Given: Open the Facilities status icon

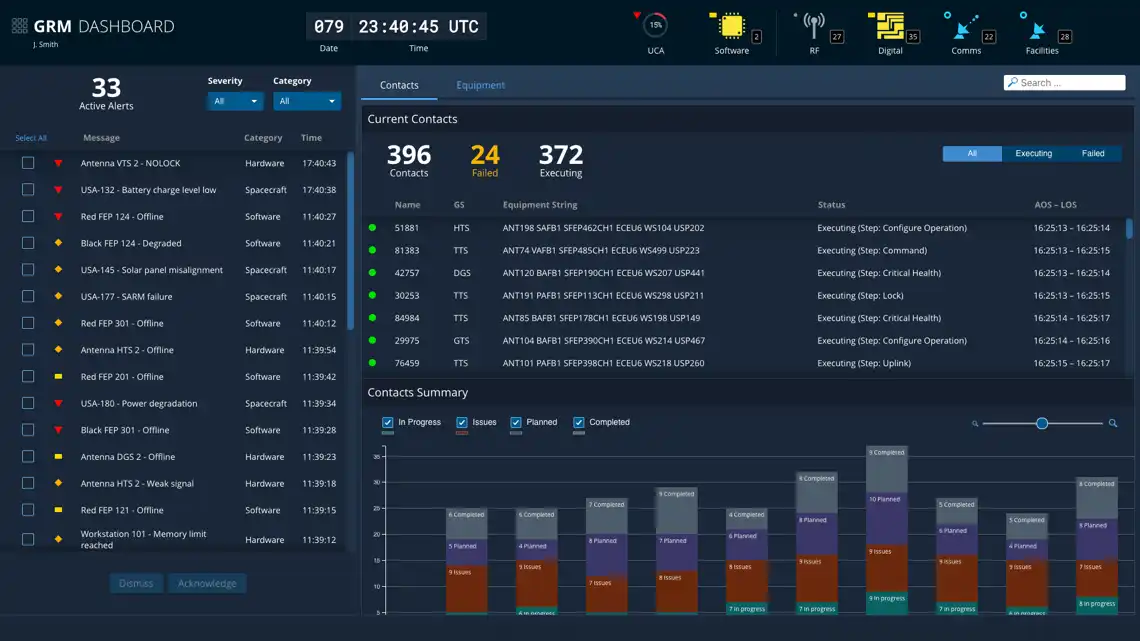Looking at the screenshot, I should pos(1037,29).
